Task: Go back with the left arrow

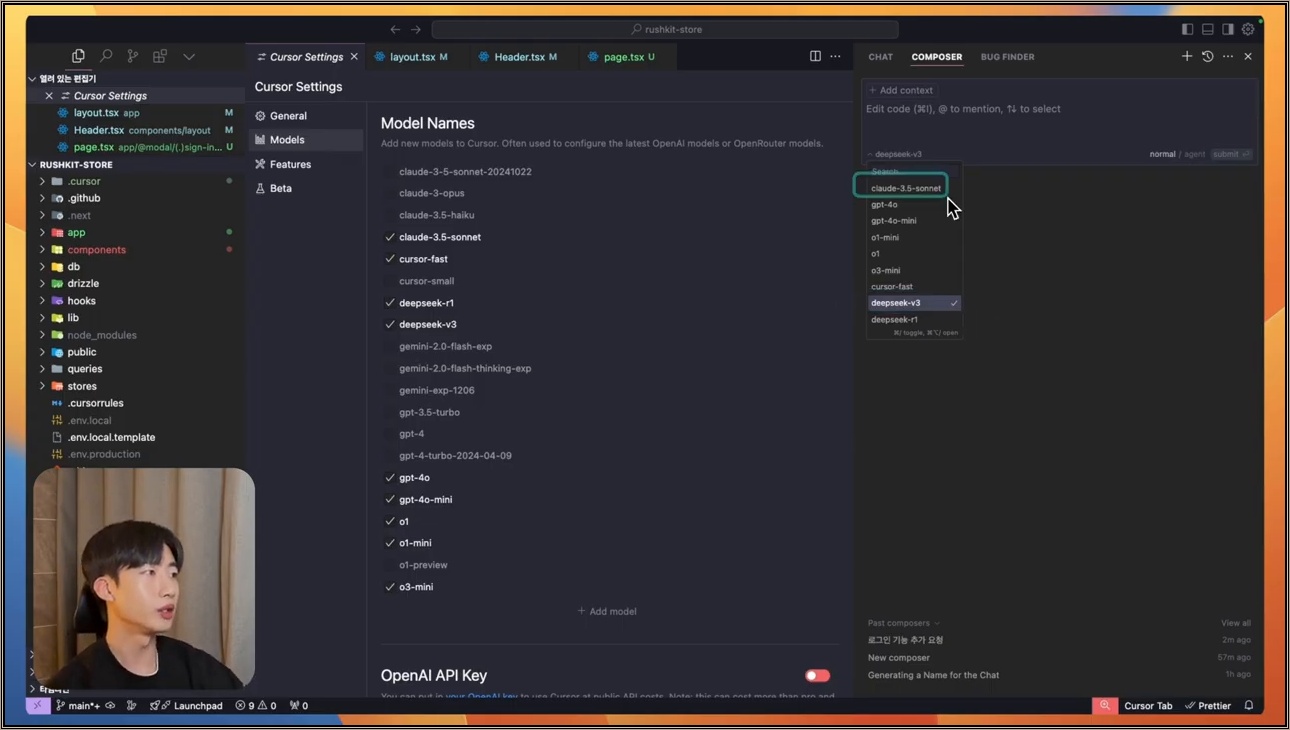Action: coord(395,29)
